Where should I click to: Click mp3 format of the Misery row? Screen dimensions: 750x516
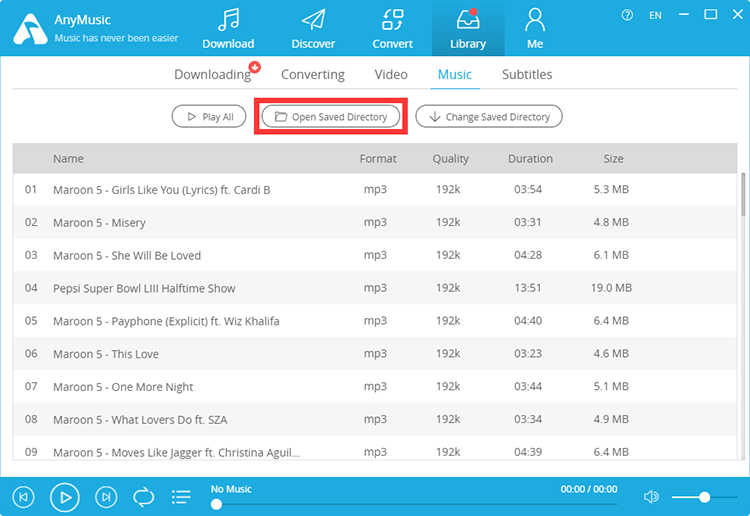[x=375, y=222]
